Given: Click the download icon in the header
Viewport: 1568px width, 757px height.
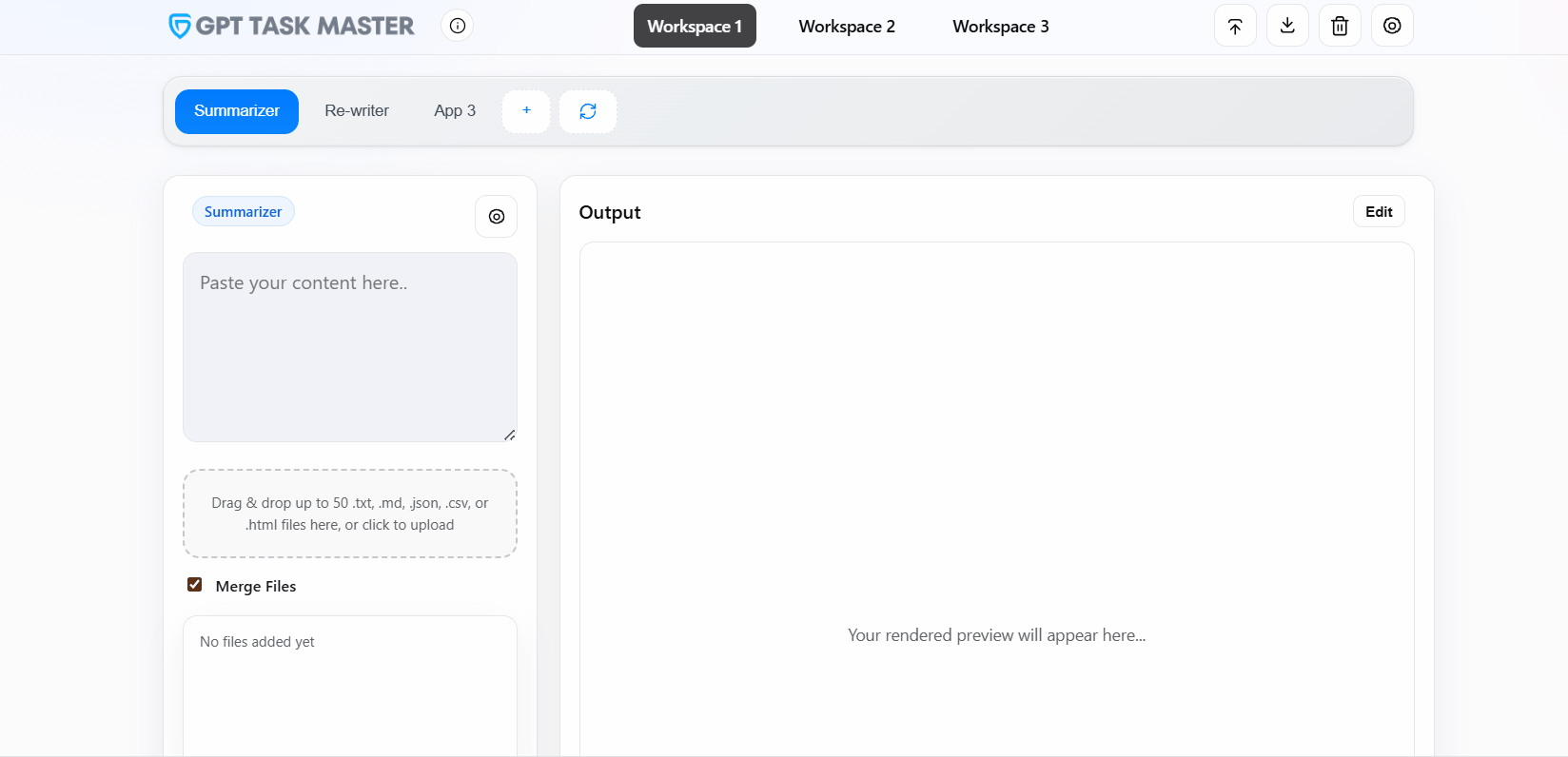Looking at the screenshot, I should [x=1287, y=26].
